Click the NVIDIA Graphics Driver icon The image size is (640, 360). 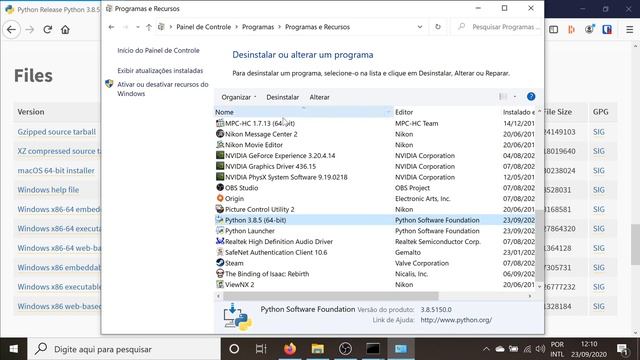point(220,166)
